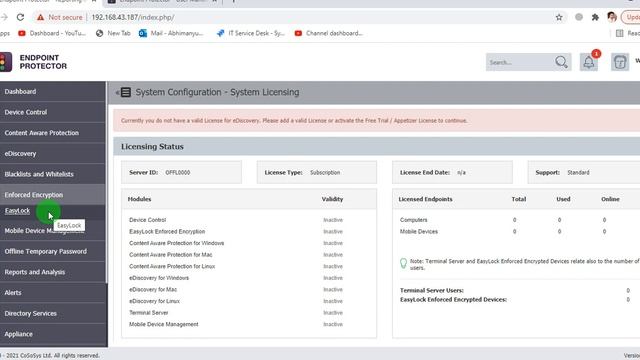Click the License End Date field

[452, 172]
